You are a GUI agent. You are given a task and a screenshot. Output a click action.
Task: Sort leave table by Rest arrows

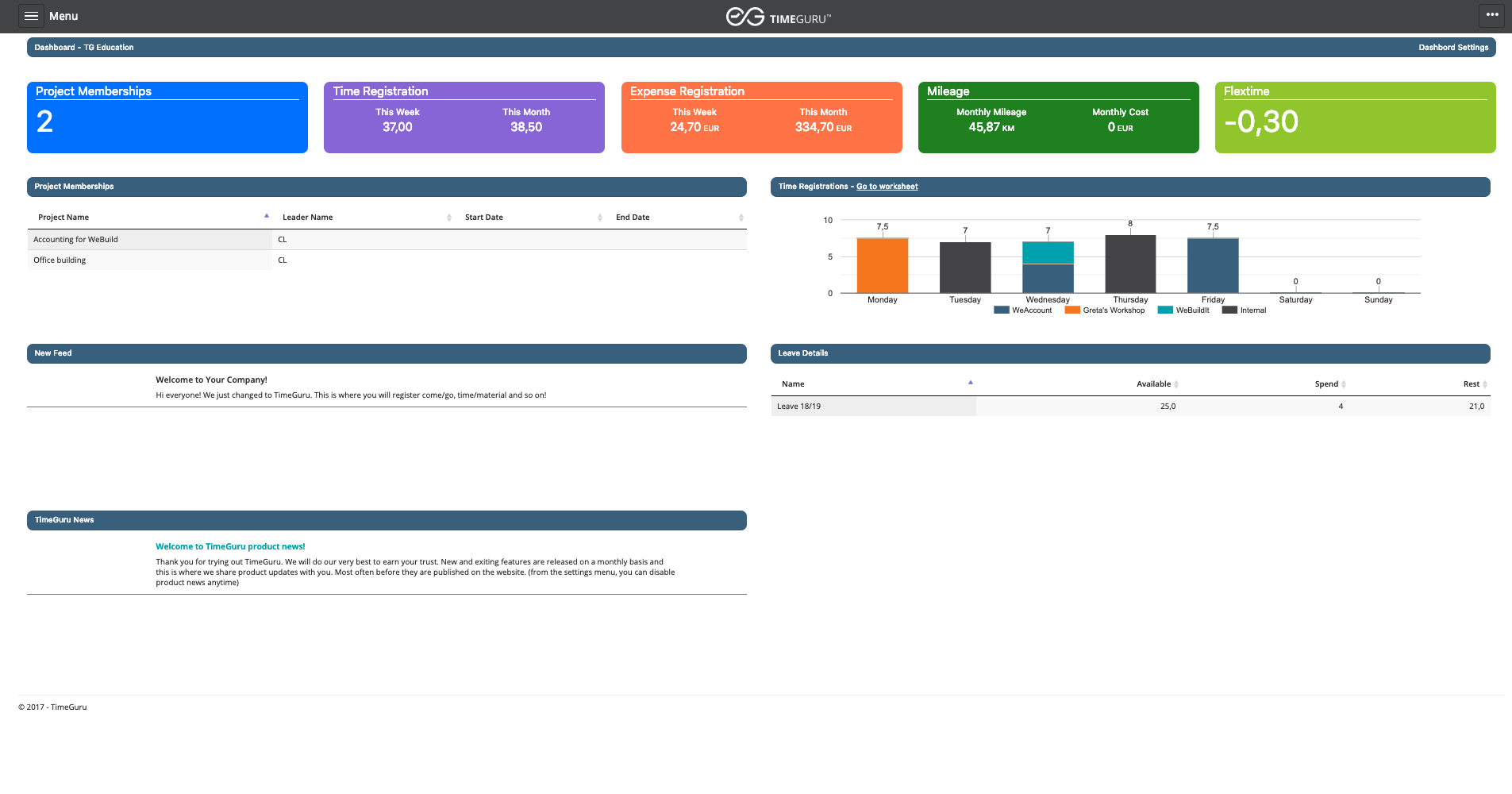click(1485, 384)
